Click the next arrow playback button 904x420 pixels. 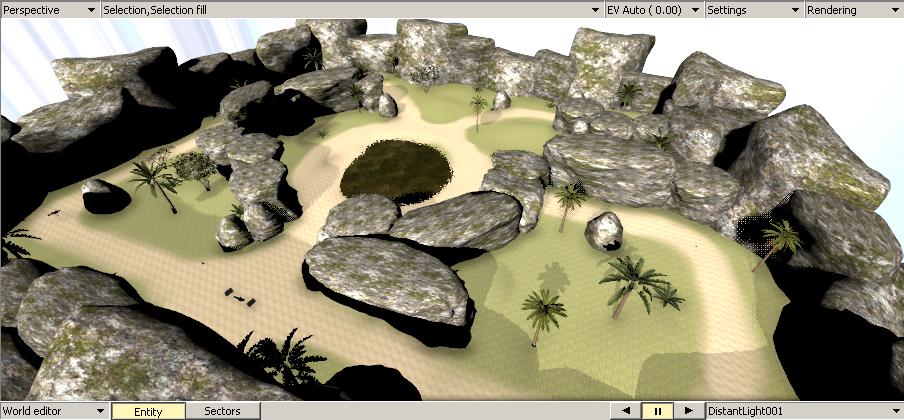[x=688, y=411]
